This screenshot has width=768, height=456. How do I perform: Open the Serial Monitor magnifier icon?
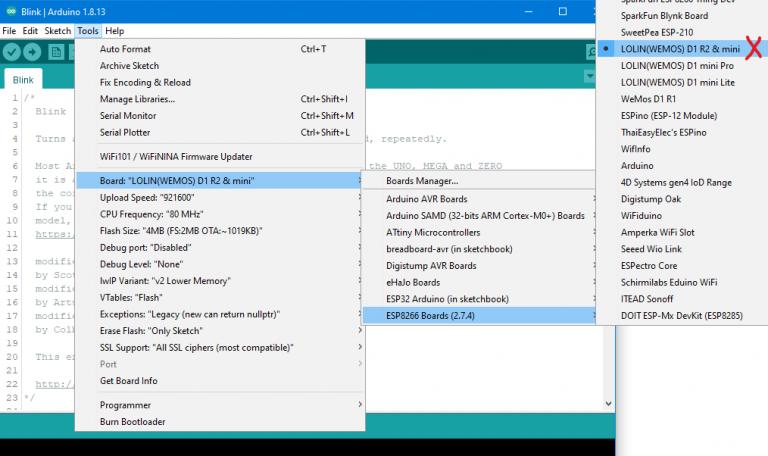click(x=591, y=52)
